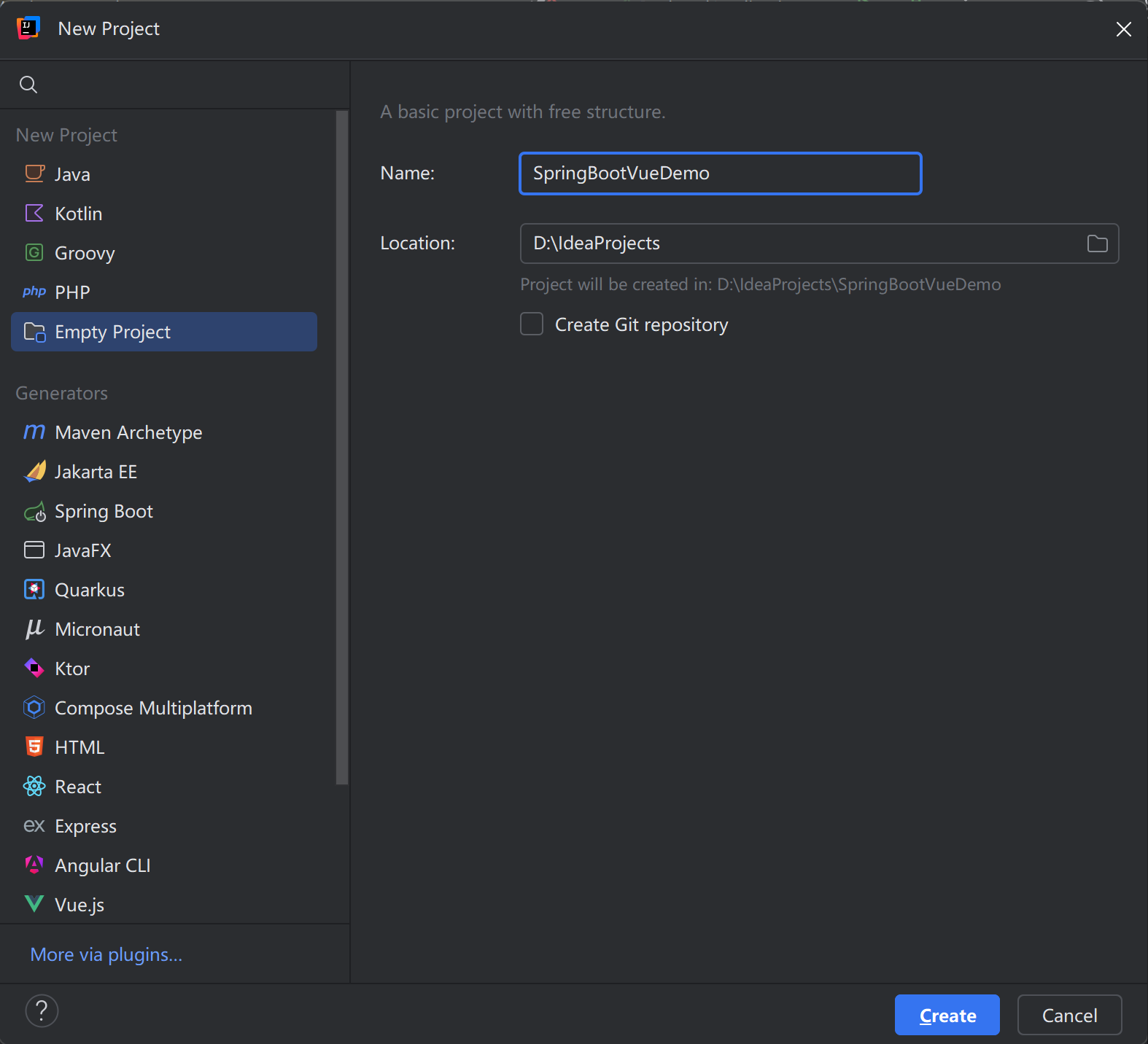Click the JavaFX window icon
1148x1044 pixels.
tap(34, 550)
